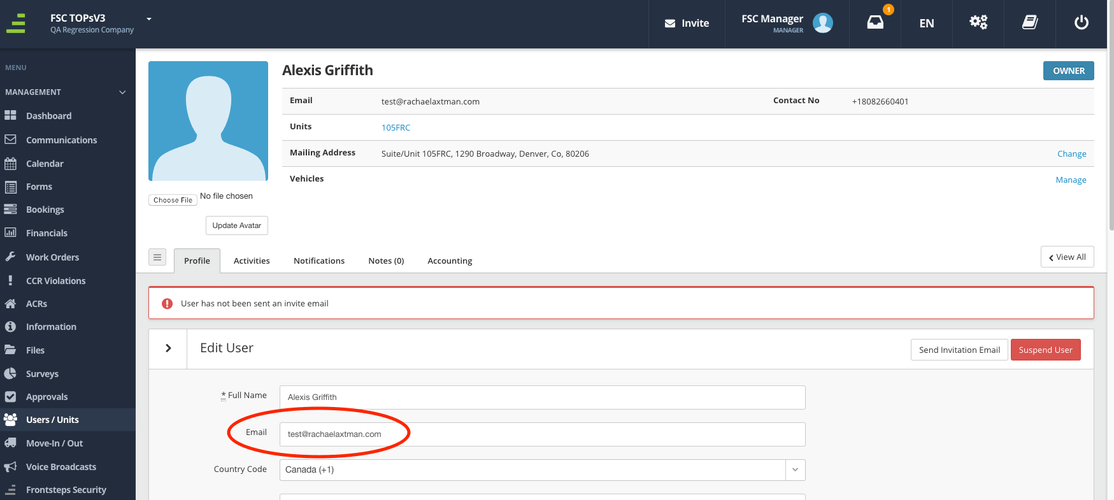This screenshot has height=500, width=1114.
Task: Collapse the MANAGEMENT menu section
Action: [x=122, y=92]
